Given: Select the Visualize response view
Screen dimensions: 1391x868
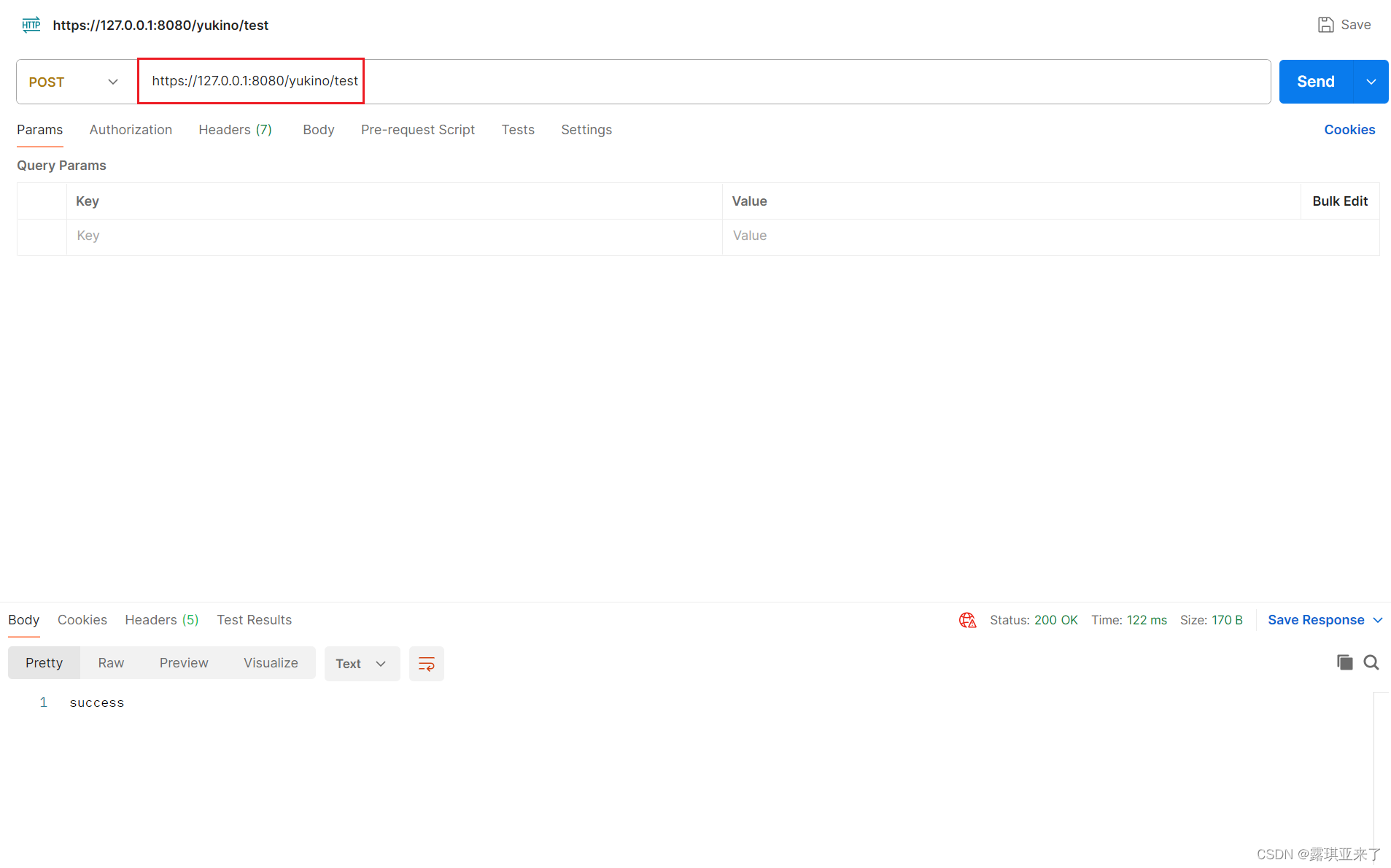Looking at the screenshot, I should click(x=271, y=662).
